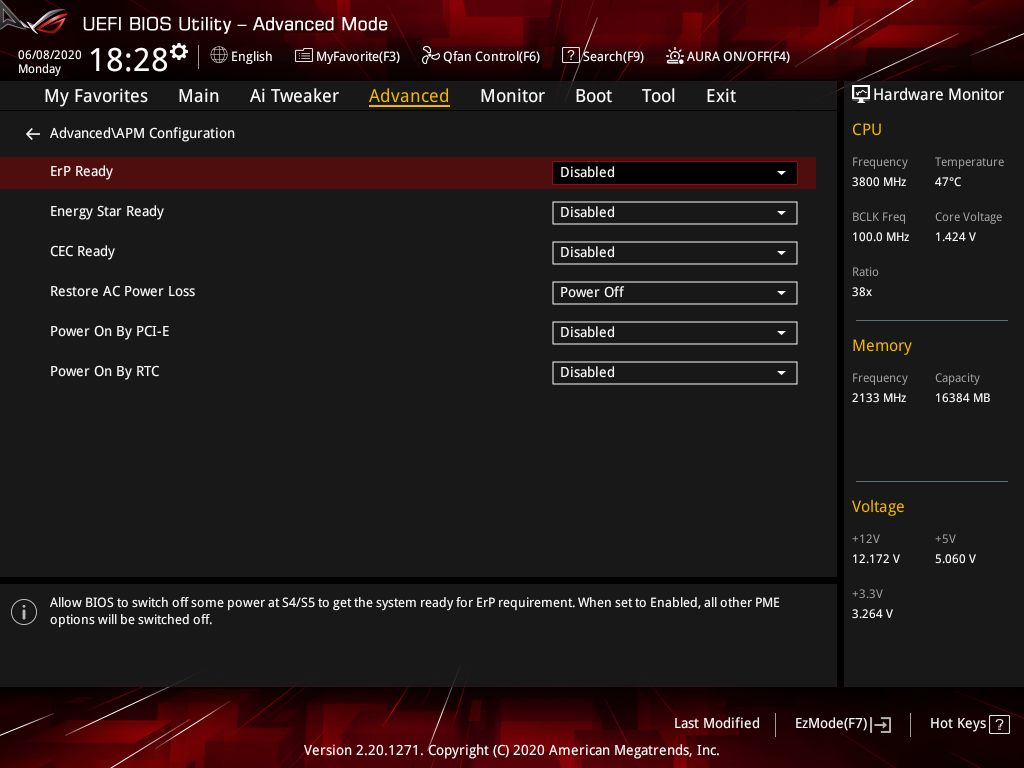Open the Restore AC Power Loss dropdown
Image resolution: width=1024 pixels, height=768 pixels.
pos(675,293)
